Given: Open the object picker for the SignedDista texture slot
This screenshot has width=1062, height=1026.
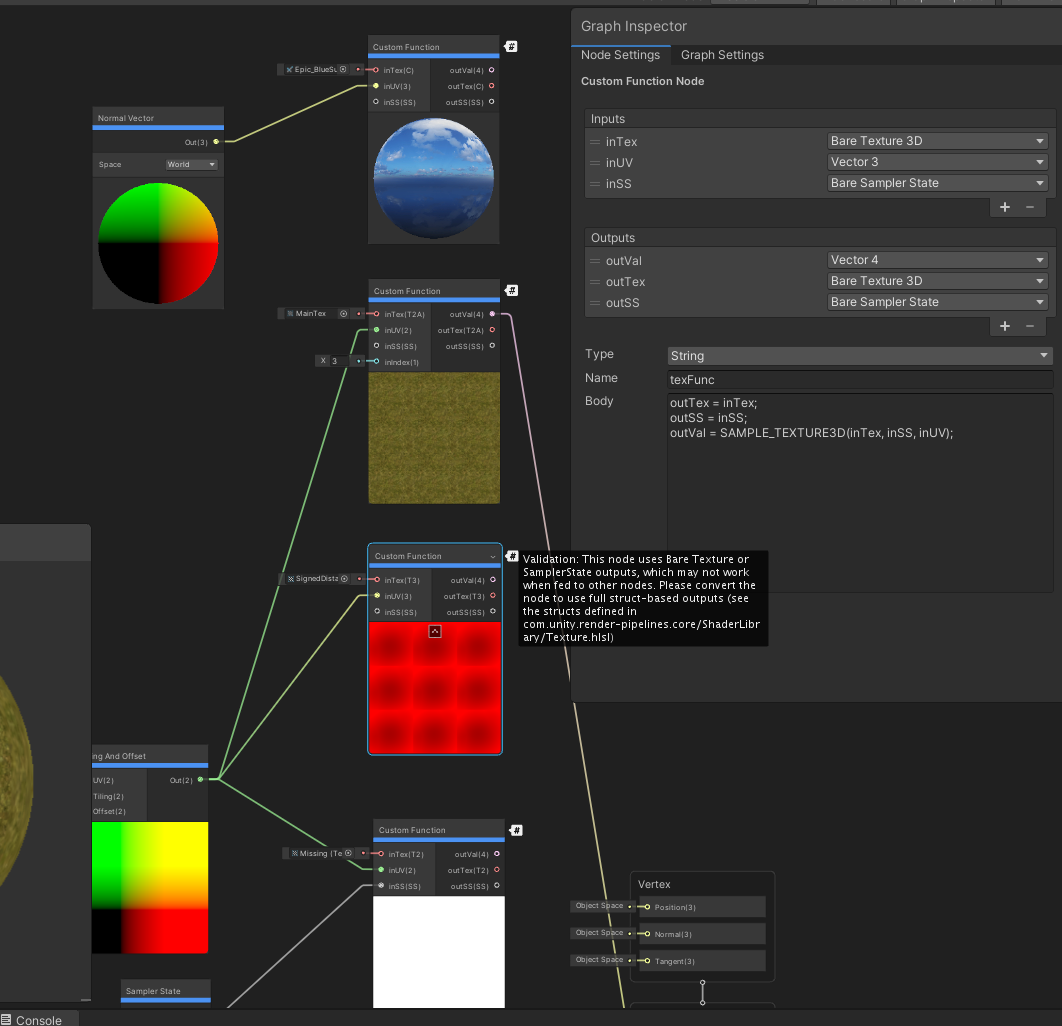Looking at the screenshot, I should (x=344, y=578).
